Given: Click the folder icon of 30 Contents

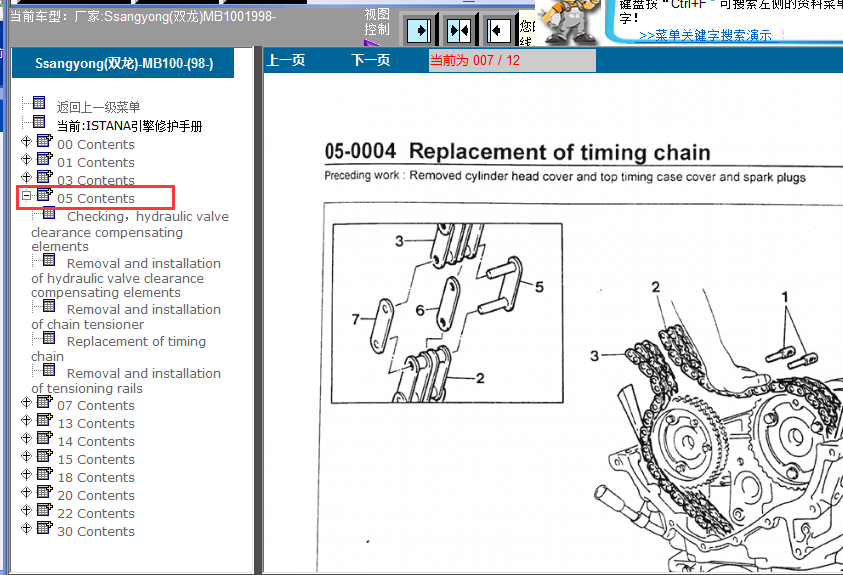Looking at the screenshot, I should tap(45, 528).
